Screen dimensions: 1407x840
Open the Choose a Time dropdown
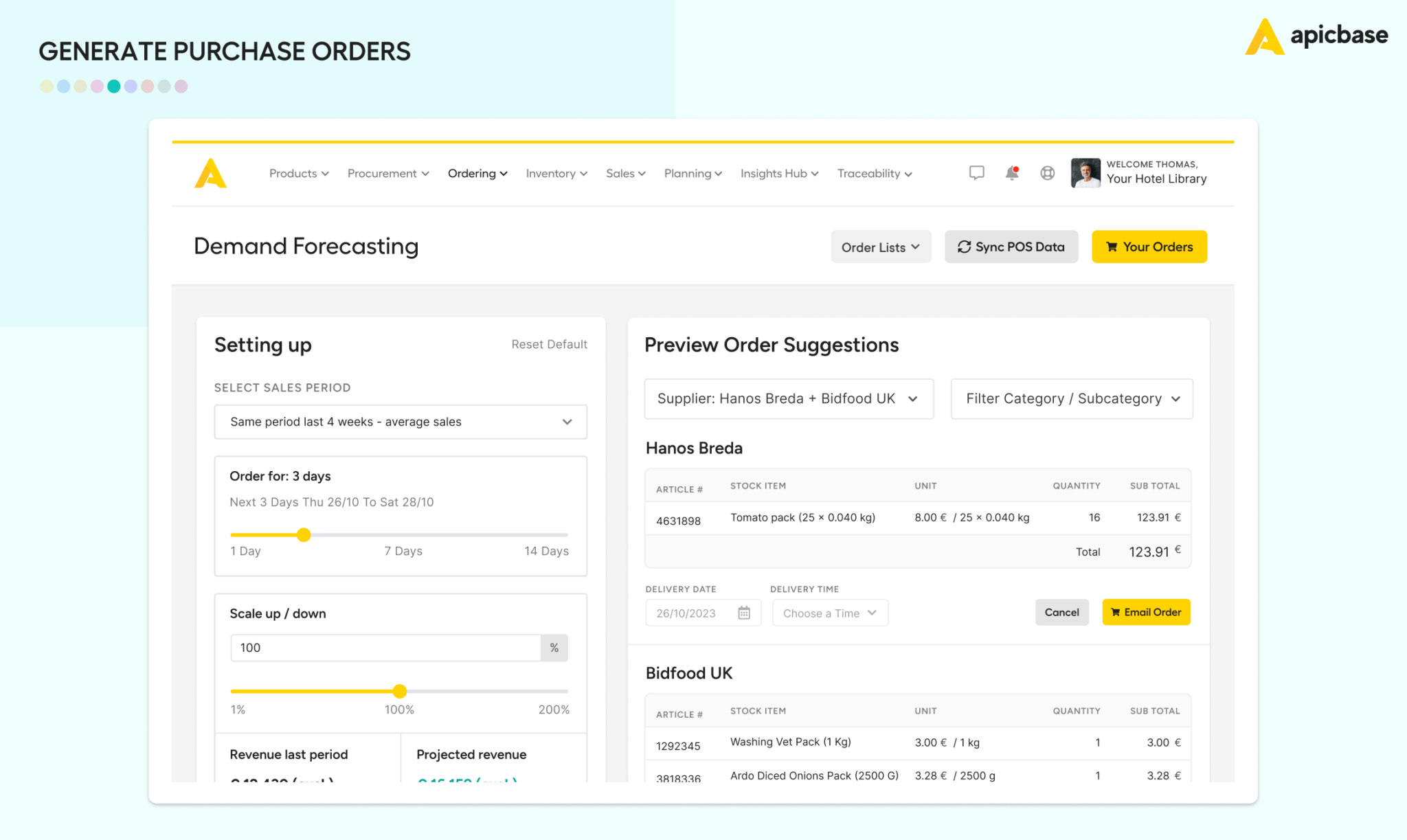coord(829,612)
